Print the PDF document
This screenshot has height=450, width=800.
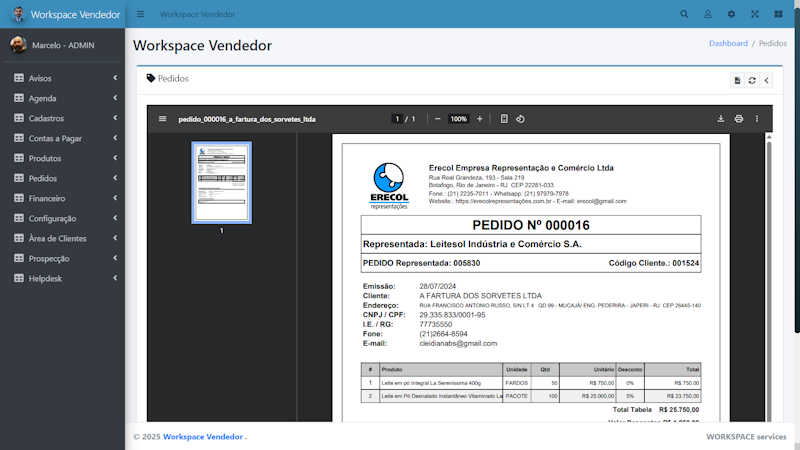738,119
